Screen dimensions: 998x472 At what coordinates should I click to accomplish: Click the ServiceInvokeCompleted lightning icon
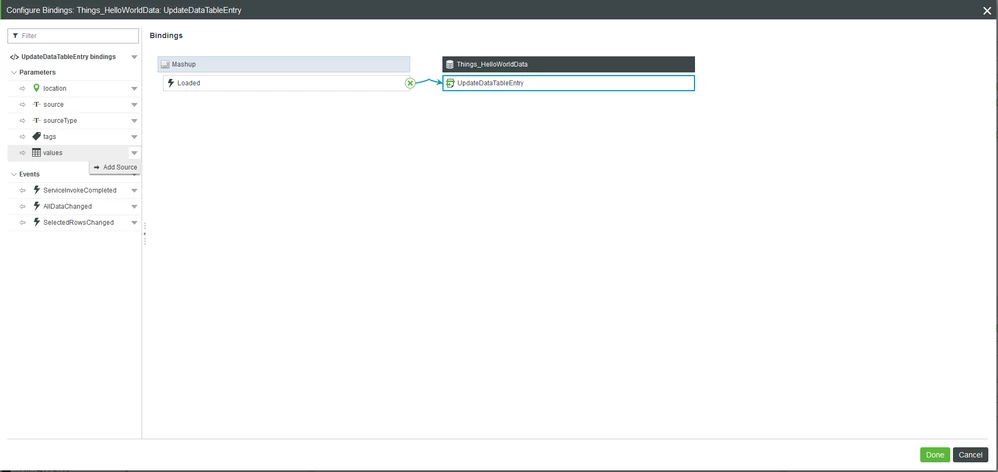click(36, 190)
